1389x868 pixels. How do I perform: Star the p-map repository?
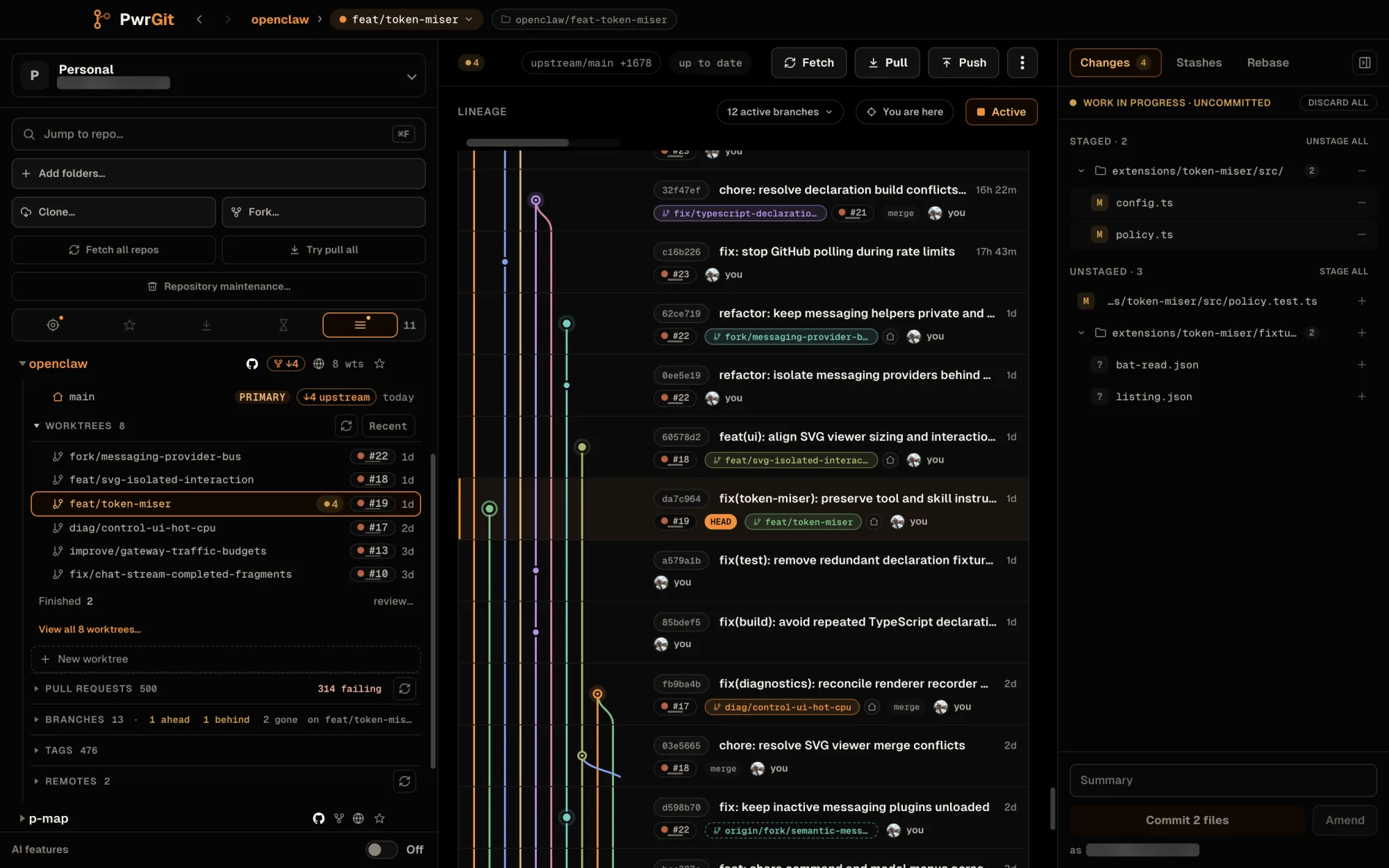pyautogui.click(x=379, y=819)
